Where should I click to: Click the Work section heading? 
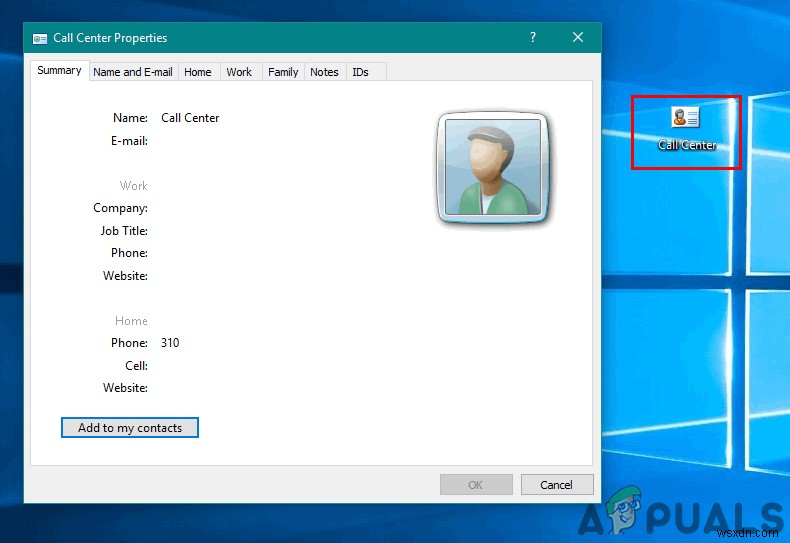click(134, 186)
